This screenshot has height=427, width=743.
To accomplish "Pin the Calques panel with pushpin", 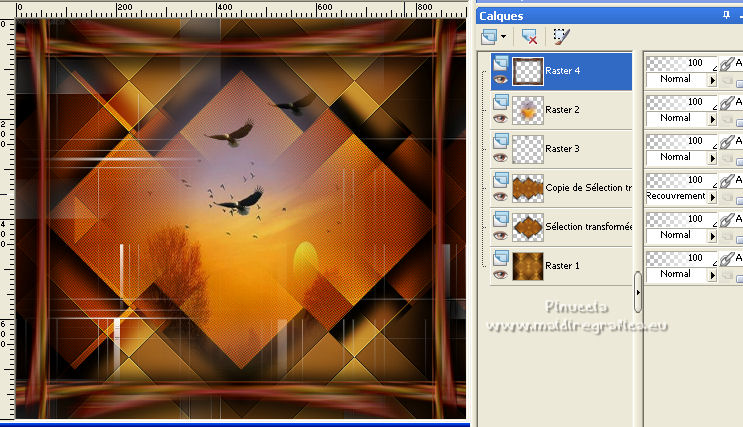I will point(726,16).
